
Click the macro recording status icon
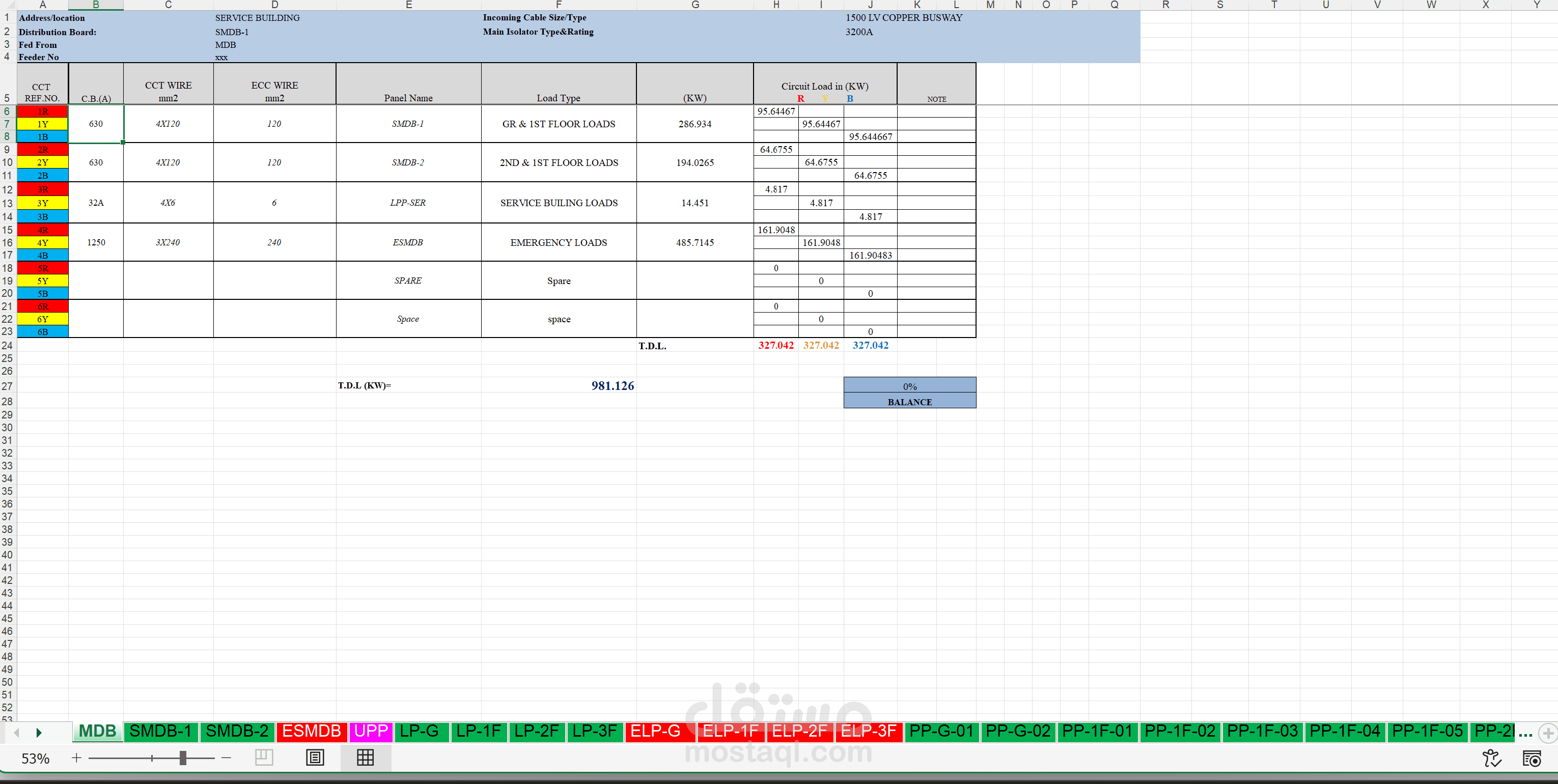1532,758
